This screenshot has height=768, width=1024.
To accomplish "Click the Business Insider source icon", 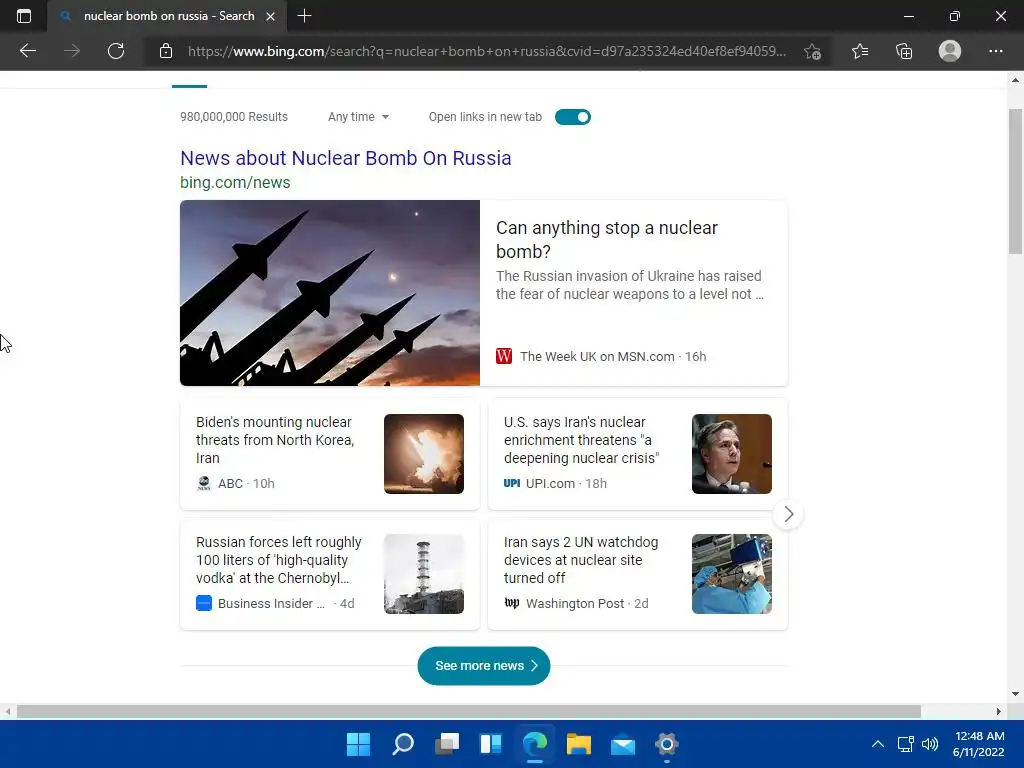I will pyautogui.click(x=204, y=603).
